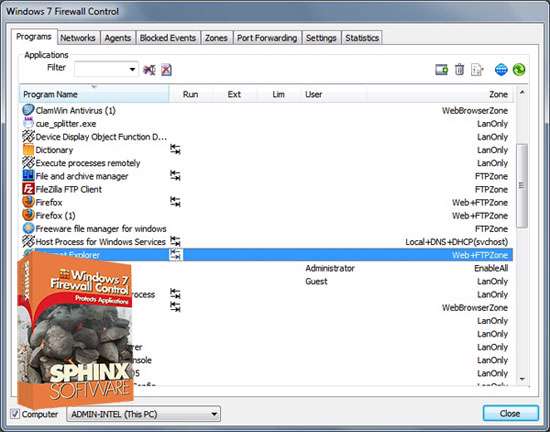The height and width of the screenshot is (432, 550).
Task: Click Run arrows icon in selected Internet Explorer row
Action: [x=175, y=255]
